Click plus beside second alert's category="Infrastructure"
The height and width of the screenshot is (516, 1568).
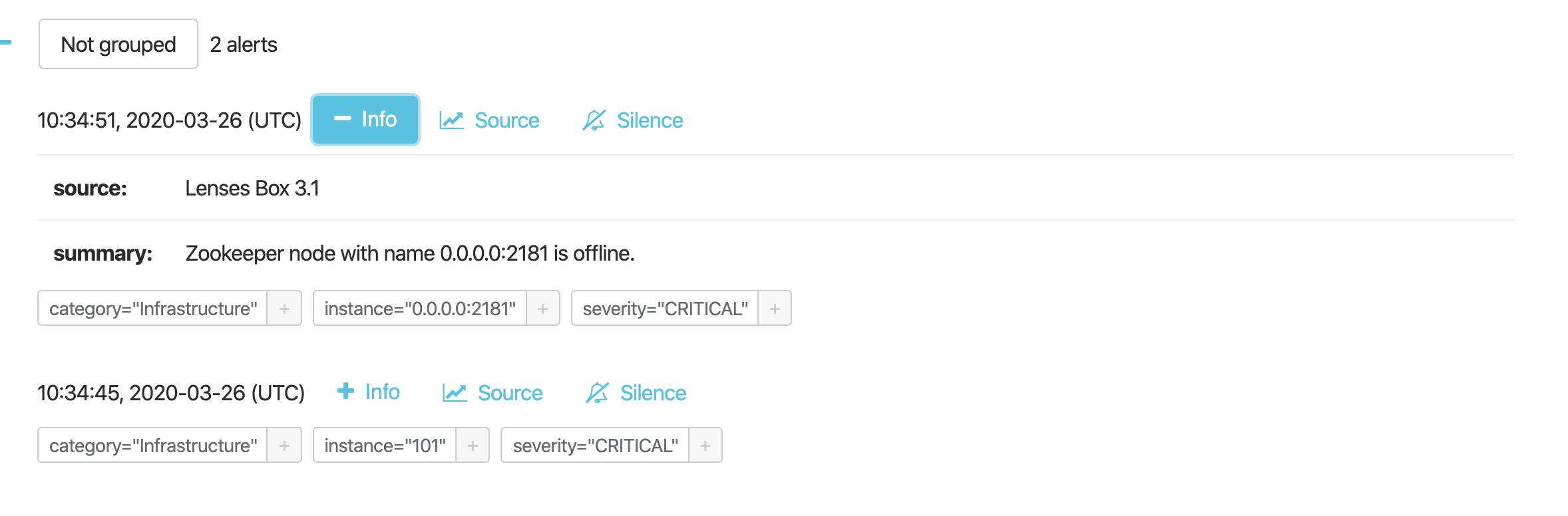click(x=284, y=446)
